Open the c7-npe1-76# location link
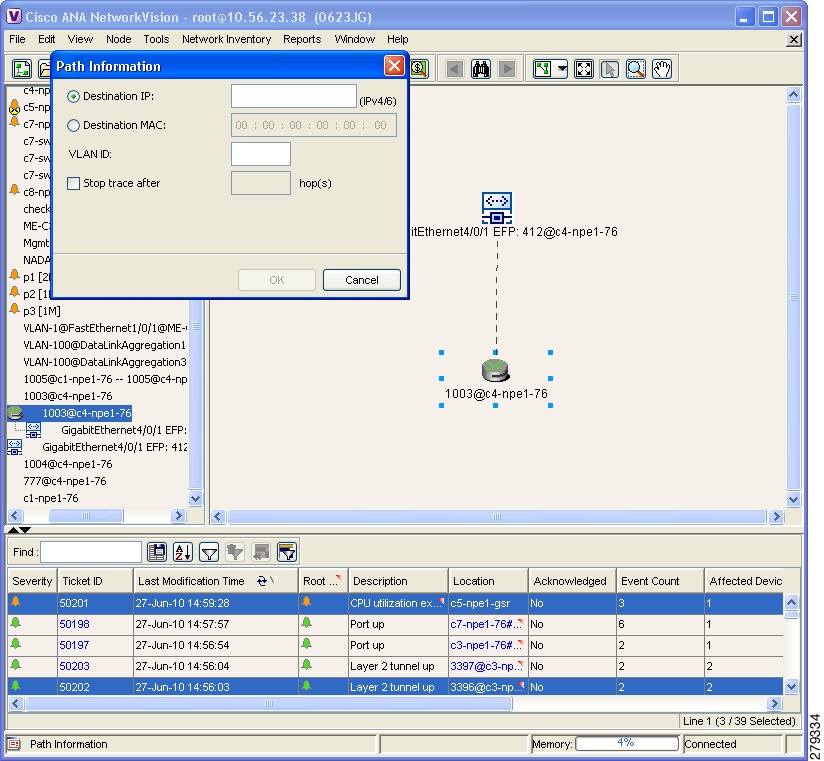The image size is (824, 761). coord(486,624)
